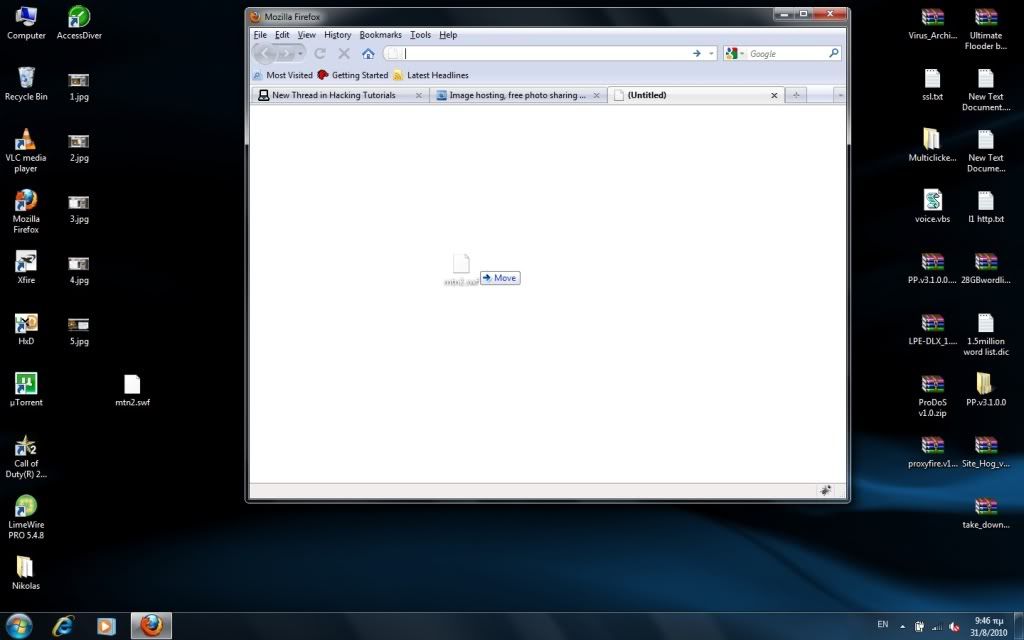Select Virus_Archi... archive on desktop

click(933, 24)
